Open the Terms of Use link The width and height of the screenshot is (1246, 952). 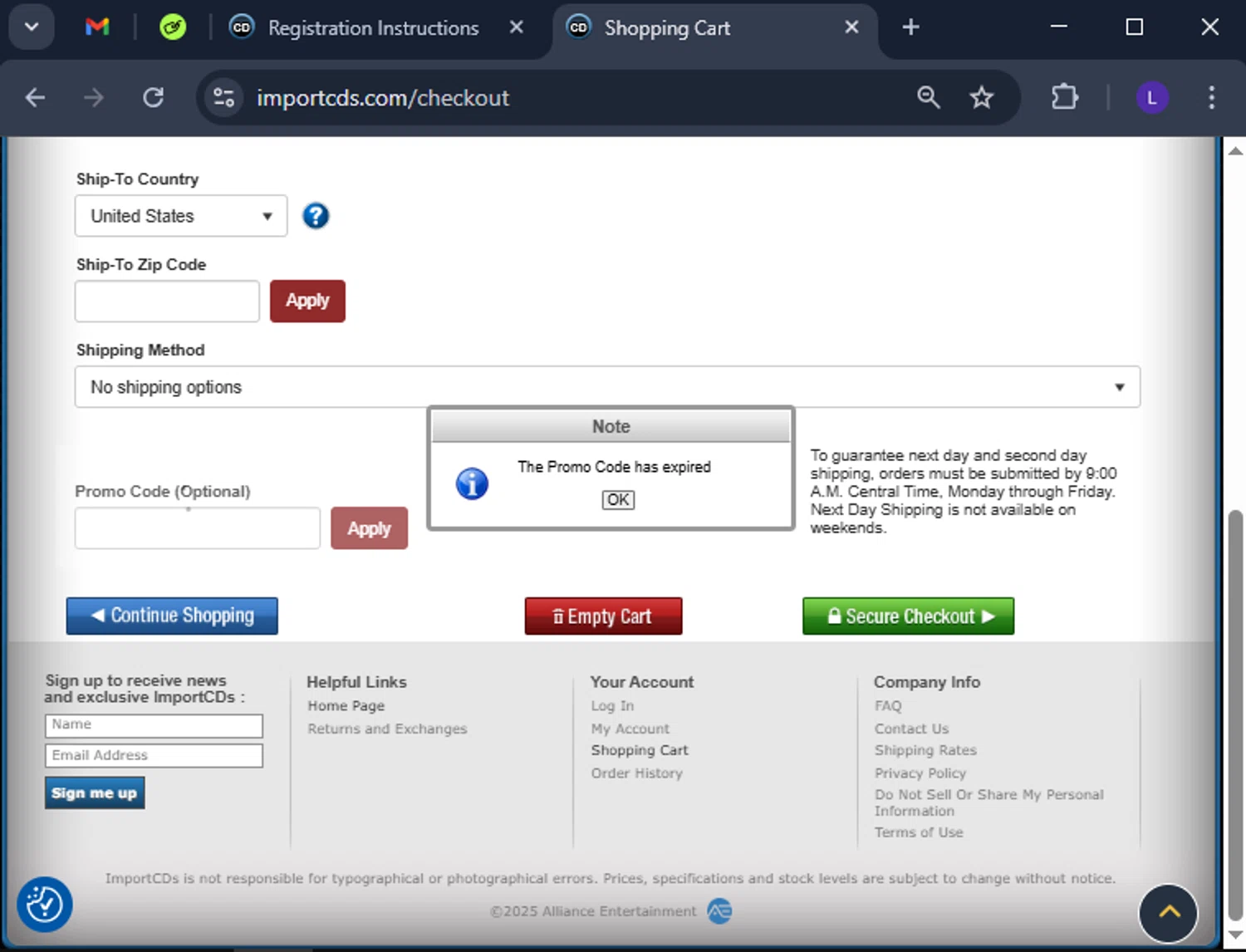click(x=919, y=832)
